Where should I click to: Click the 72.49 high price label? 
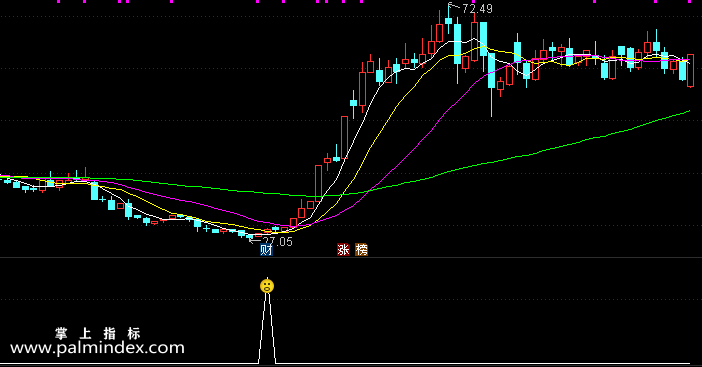[x=477, y=9]
